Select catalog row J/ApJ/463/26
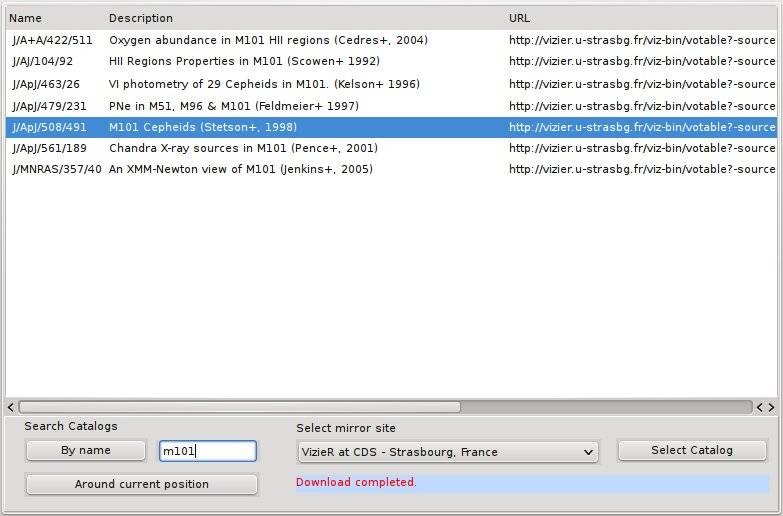The width and height of the screenshot is (783, 516). (392, 84)
